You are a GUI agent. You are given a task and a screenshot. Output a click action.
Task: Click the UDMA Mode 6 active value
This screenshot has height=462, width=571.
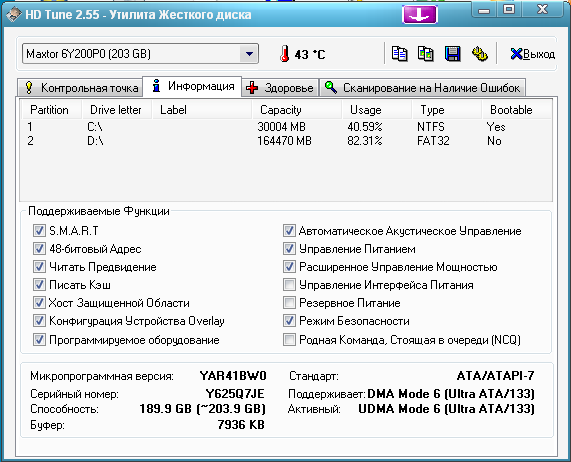pyautogui.click(x=446, y=409)
